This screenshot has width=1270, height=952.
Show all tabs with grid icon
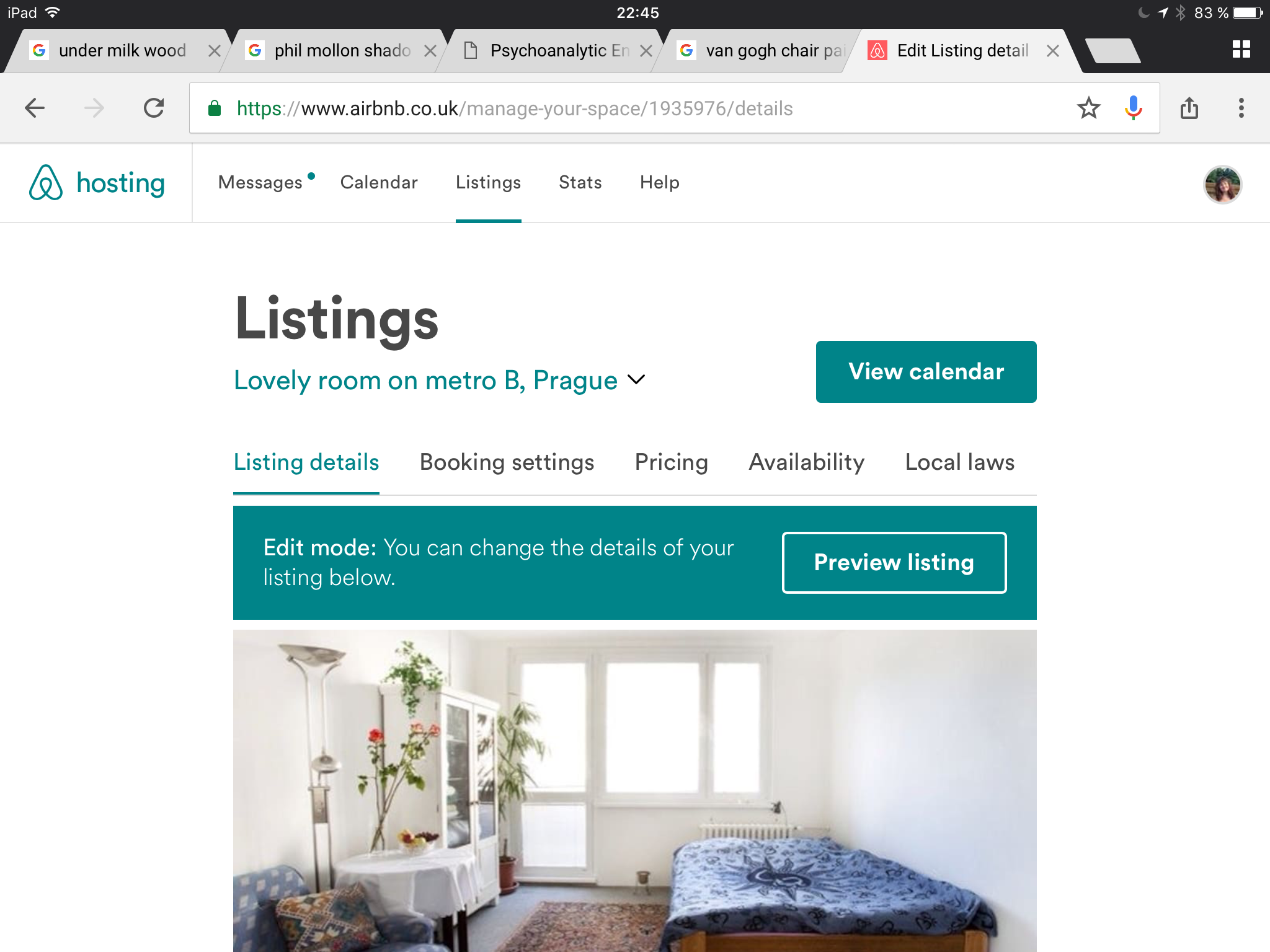point(1241,50)
